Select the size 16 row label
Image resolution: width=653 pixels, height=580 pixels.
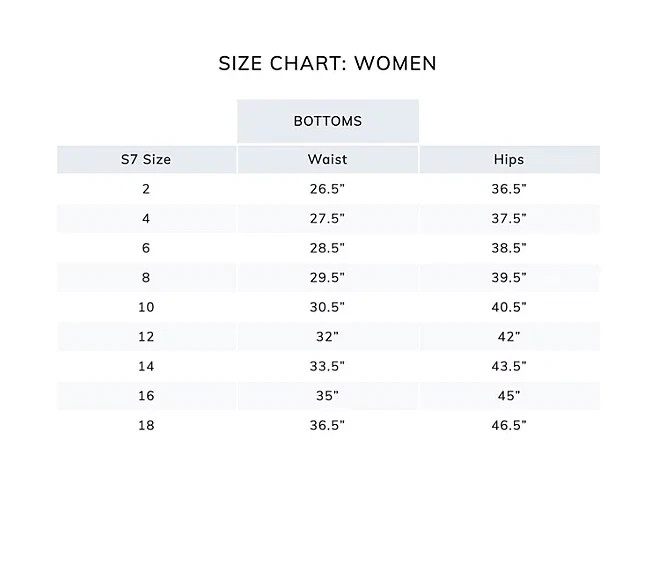[146, 396]
